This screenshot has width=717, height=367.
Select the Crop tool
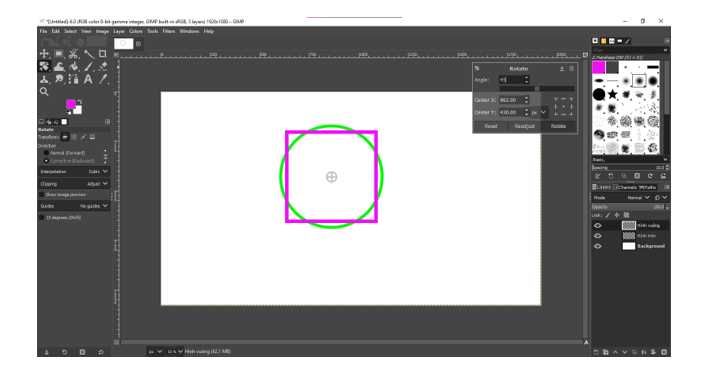click(x=103, y=54)
